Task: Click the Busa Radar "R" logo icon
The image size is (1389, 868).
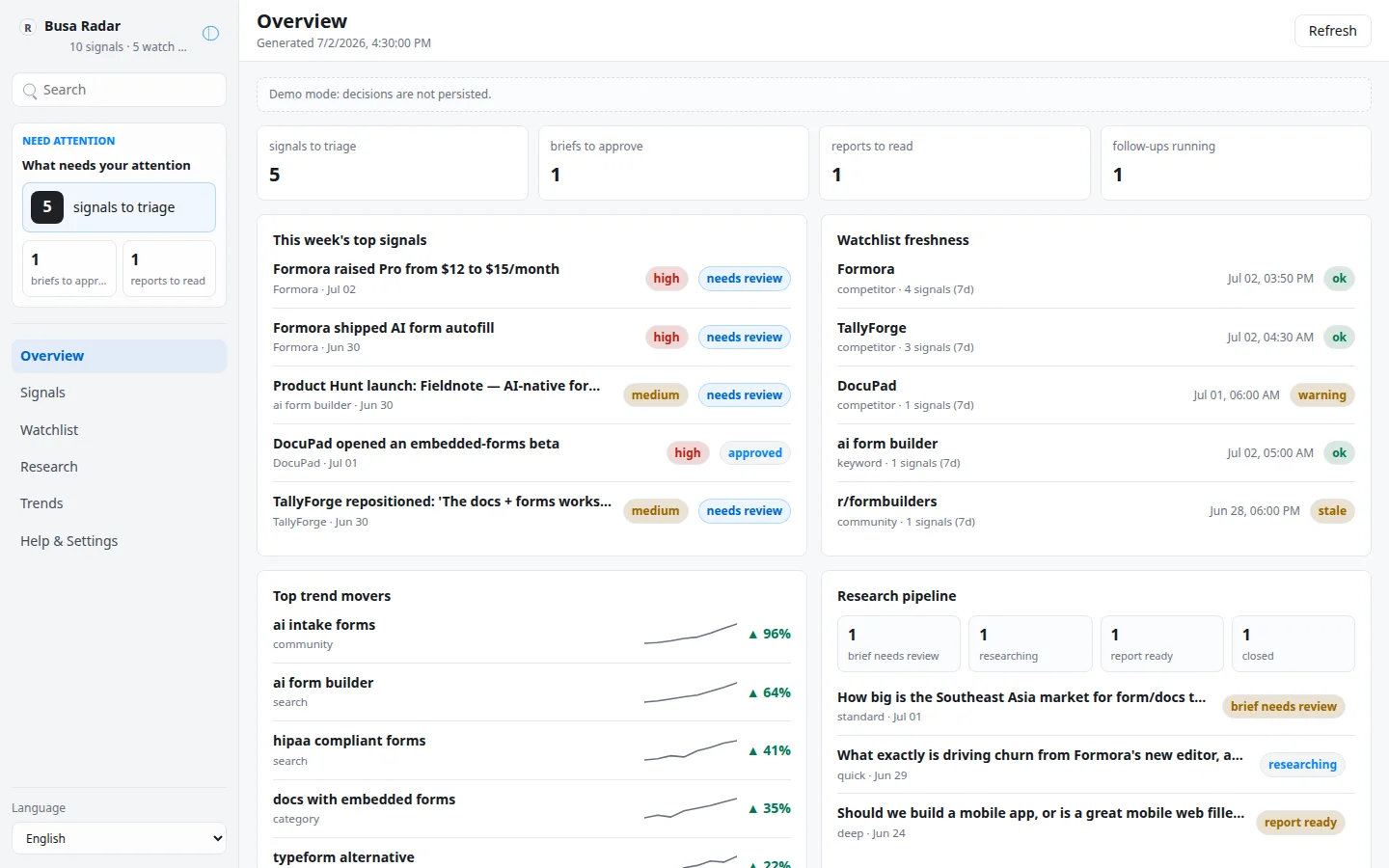Action: pos(28,28)
